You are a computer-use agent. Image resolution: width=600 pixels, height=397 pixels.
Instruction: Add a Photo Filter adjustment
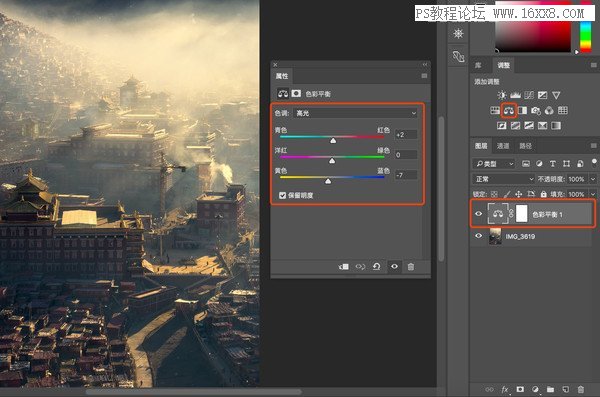pos(536,111)
